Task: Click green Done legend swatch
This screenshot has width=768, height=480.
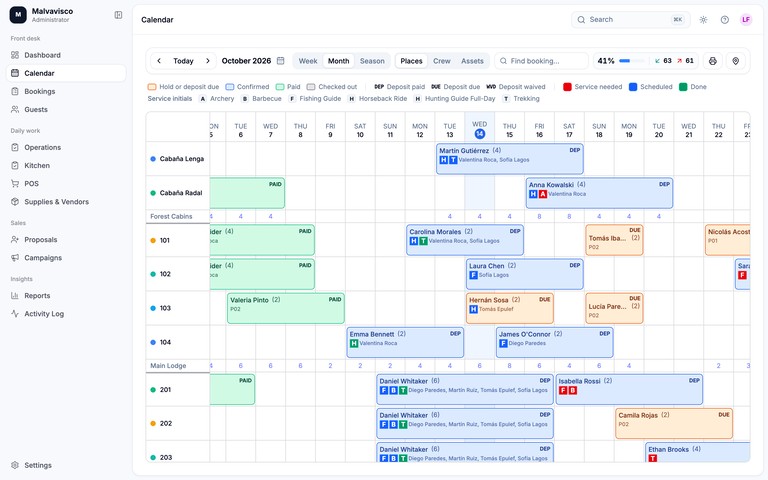Action: [x=683, y=87]
